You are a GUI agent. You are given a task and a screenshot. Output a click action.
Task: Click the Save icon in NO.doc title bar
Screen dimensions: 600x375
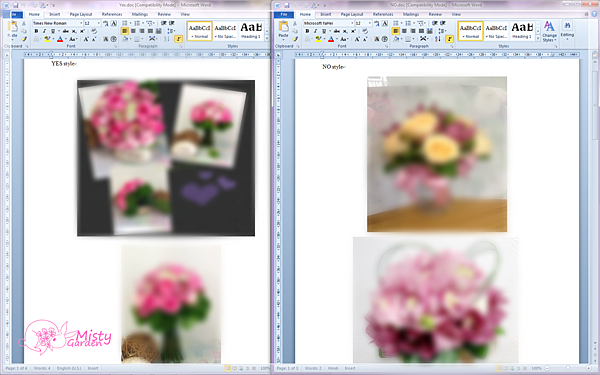(x=287, y=5)
